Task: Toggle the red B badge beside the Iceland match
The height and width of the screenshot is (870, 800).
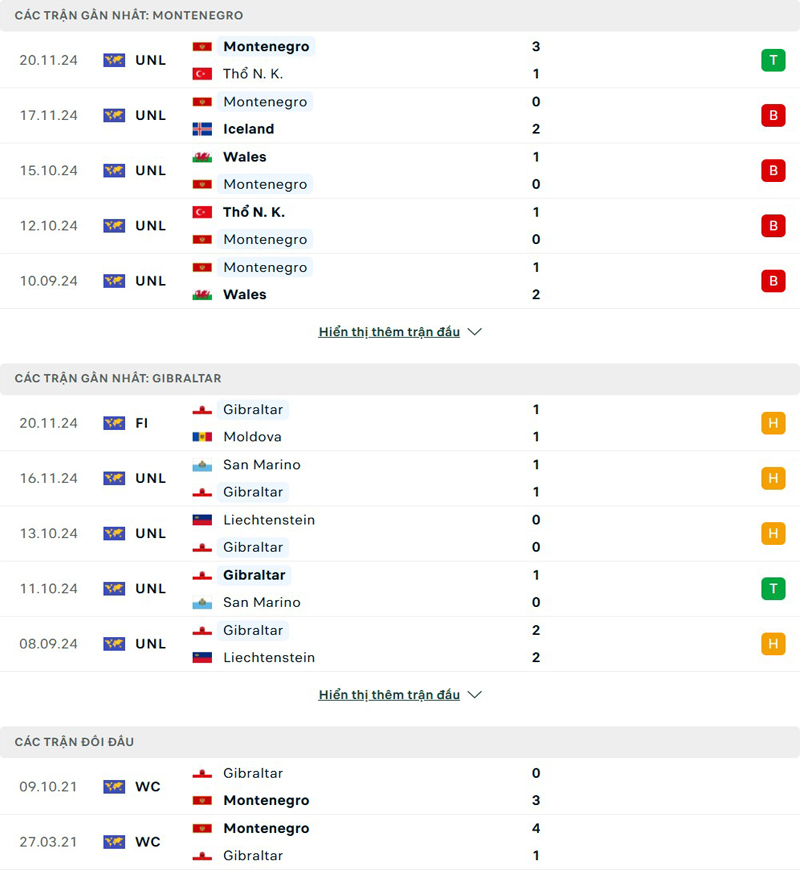Action: click(772, 115)
